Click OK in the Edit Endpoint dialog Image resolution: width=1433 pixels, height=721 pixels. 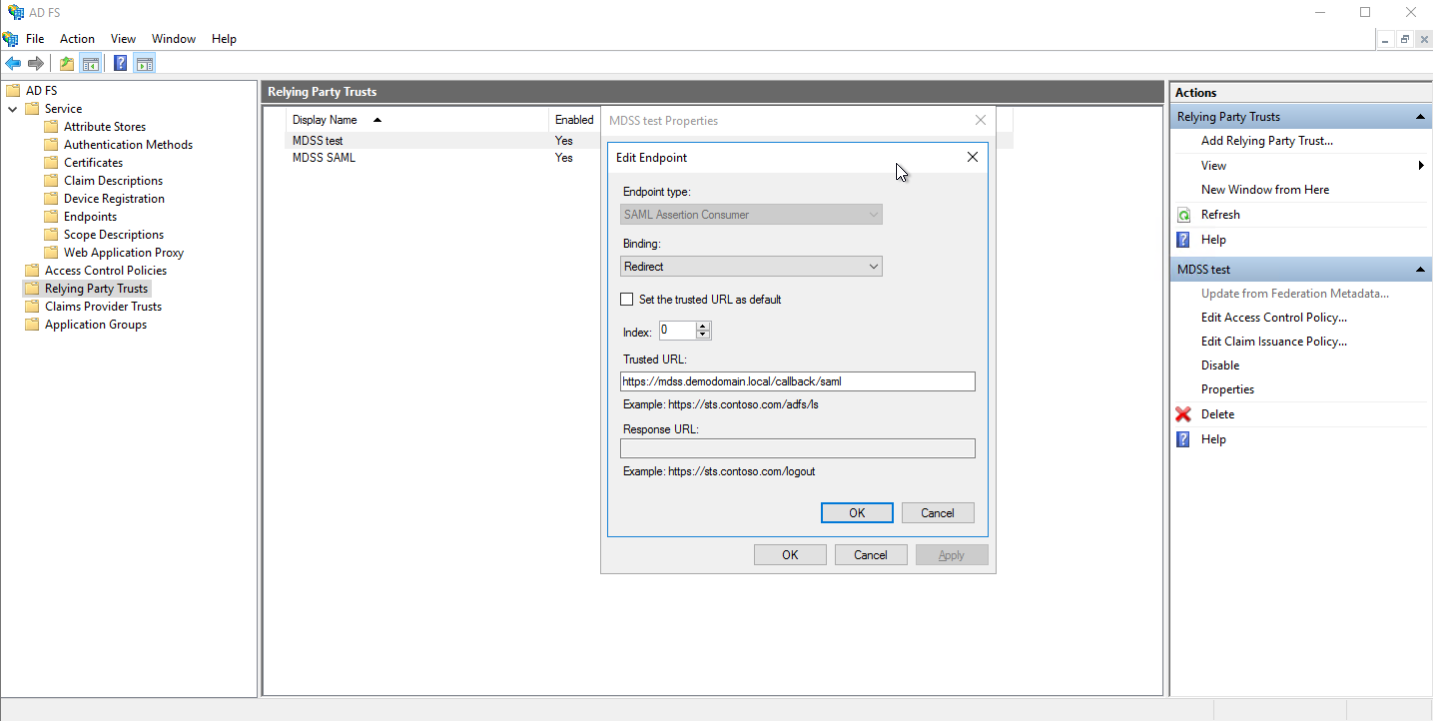(857, 513)
